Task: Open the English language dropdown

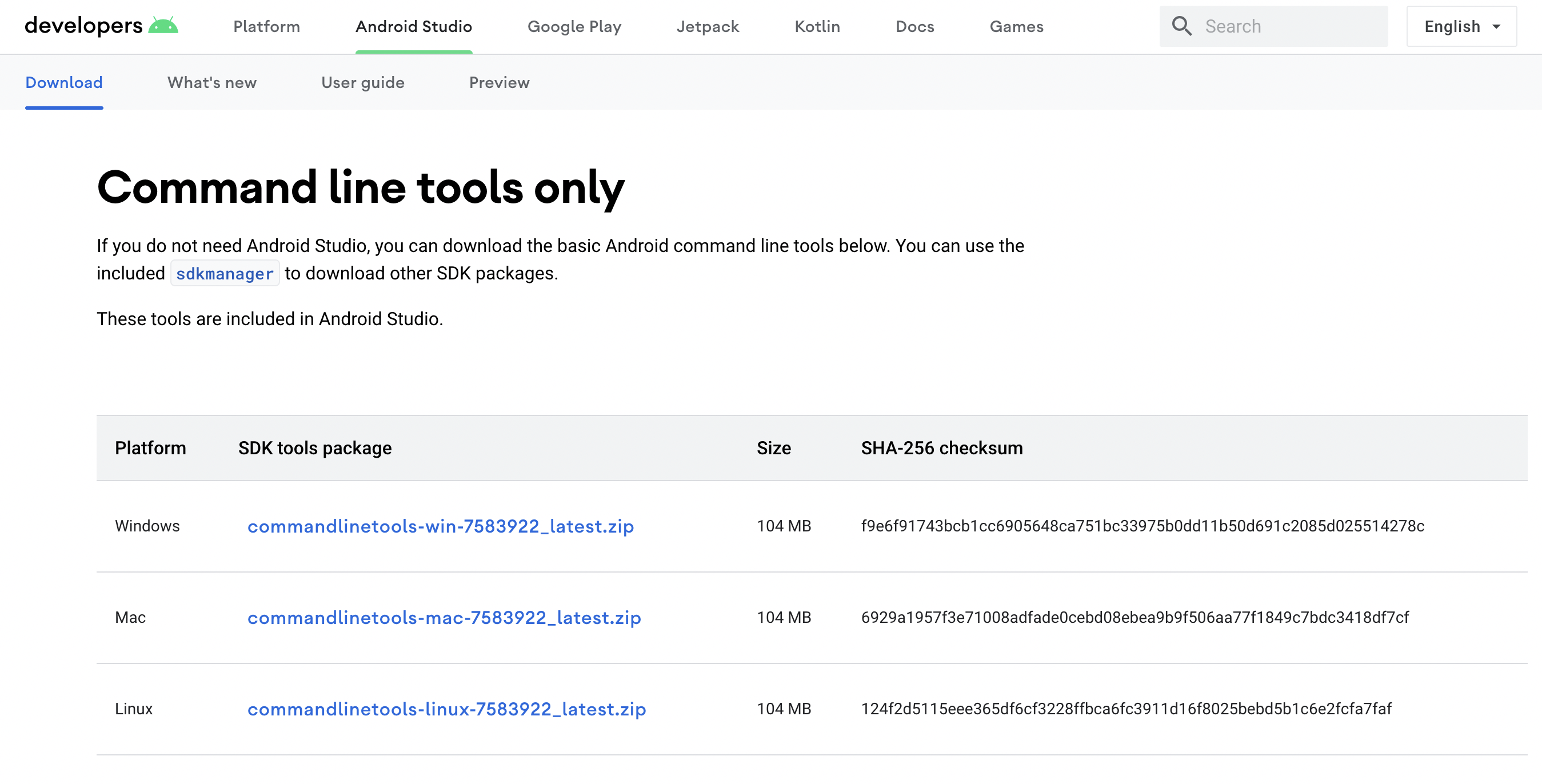Action: pyautogui.click(x=1461, y=26)
